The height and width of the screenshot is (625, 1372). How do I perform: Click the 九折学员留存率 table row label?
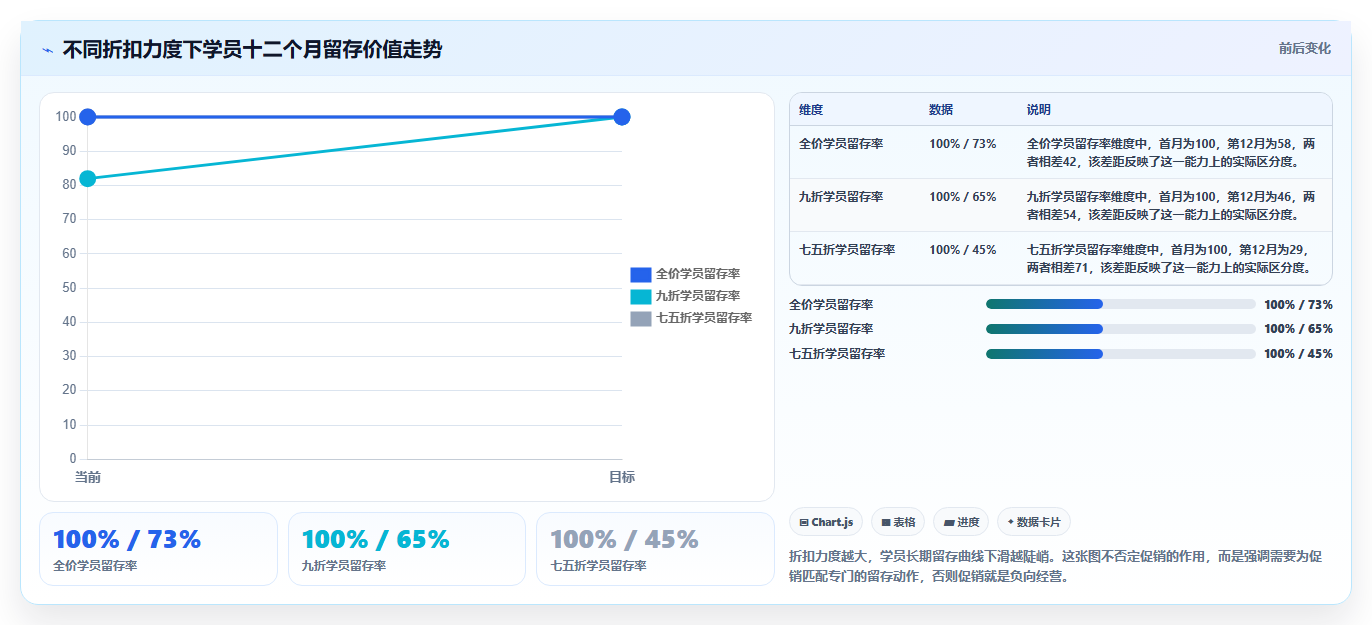tap(841, 196)
